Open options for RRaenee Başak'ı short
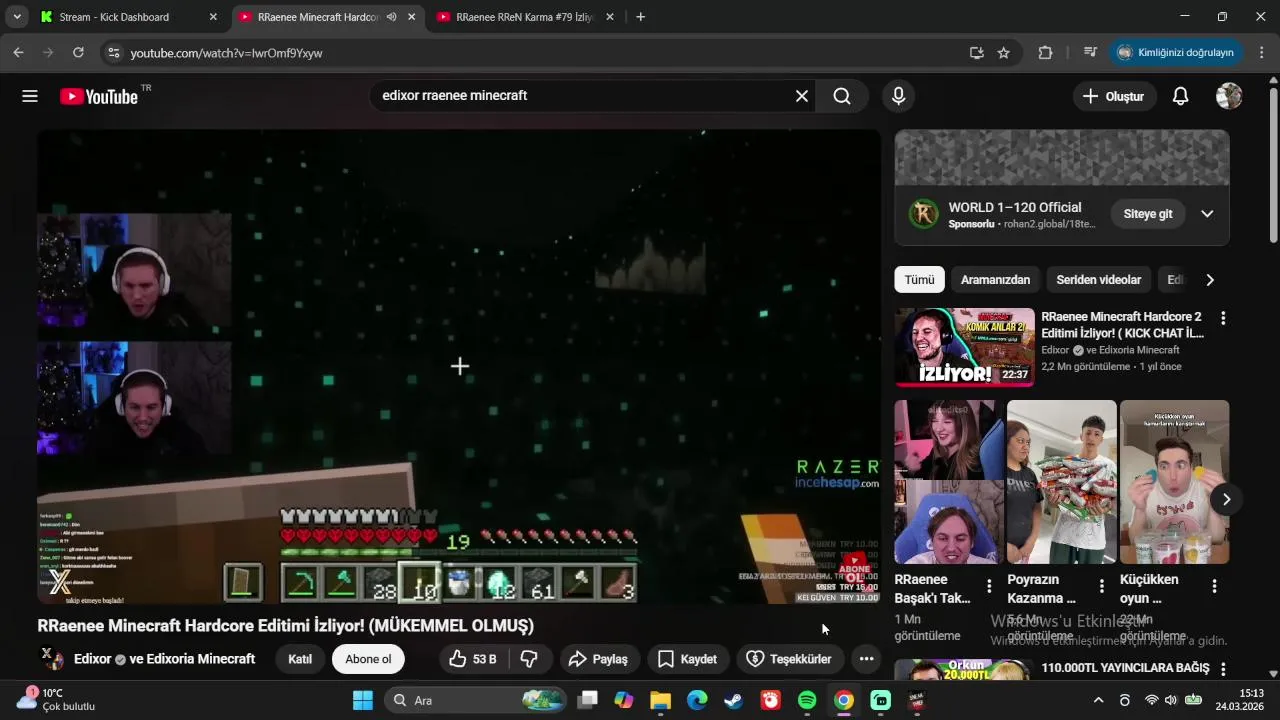This screenshot has width=1280, height=720. (989, 586)
